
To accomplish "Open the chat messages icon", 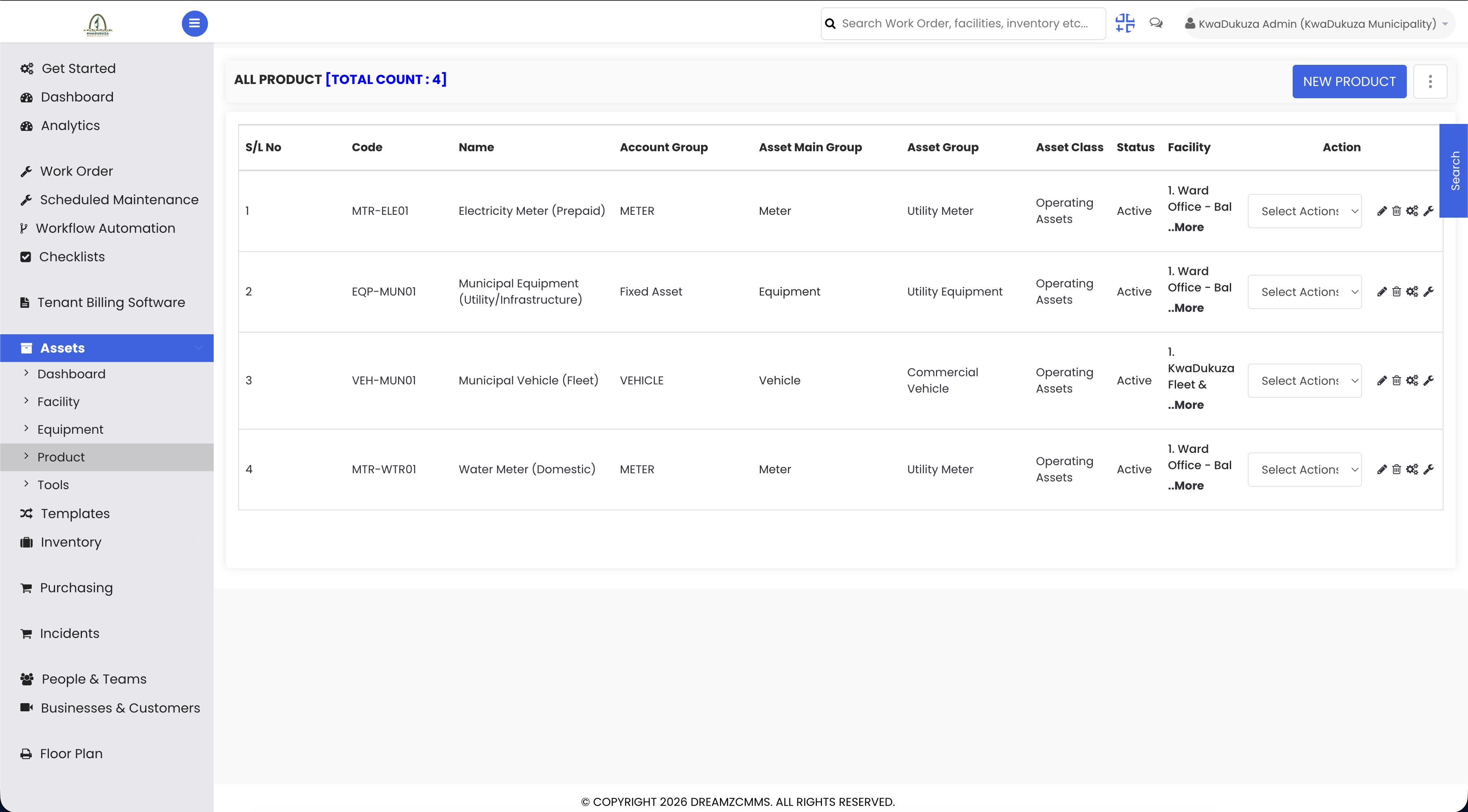I will [1156, 23].
